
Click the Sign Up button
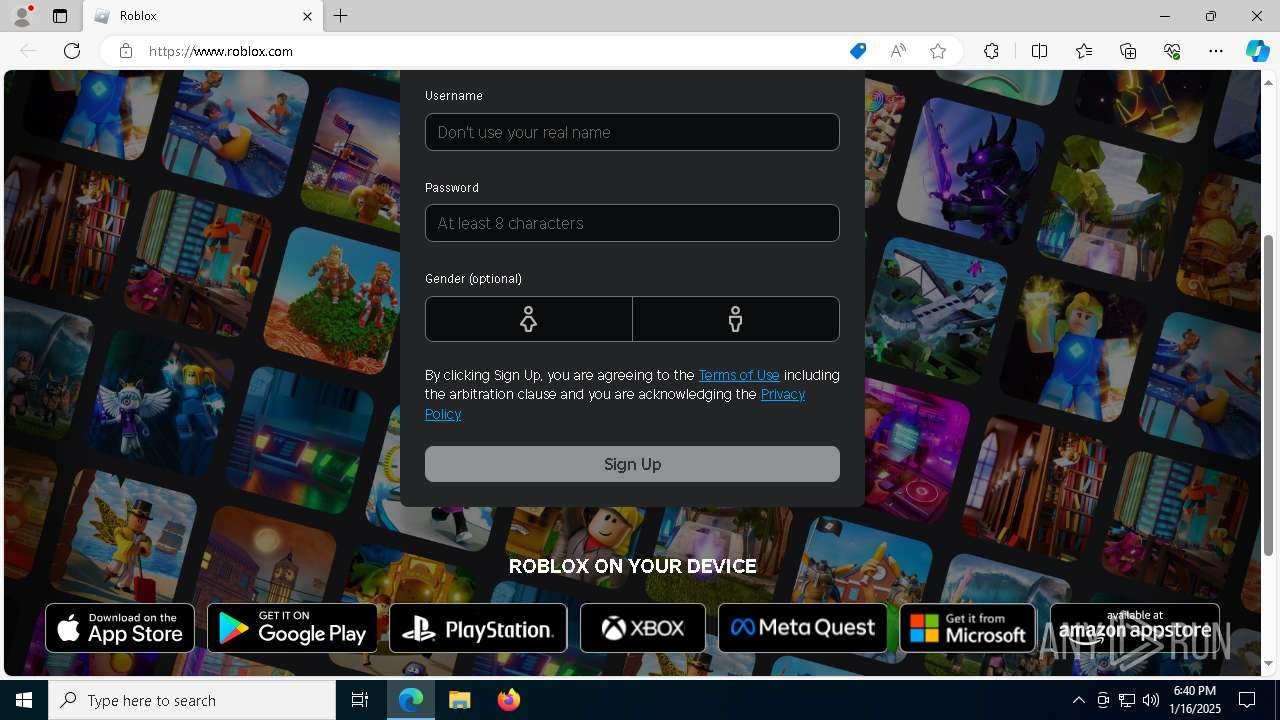point(632,464)
